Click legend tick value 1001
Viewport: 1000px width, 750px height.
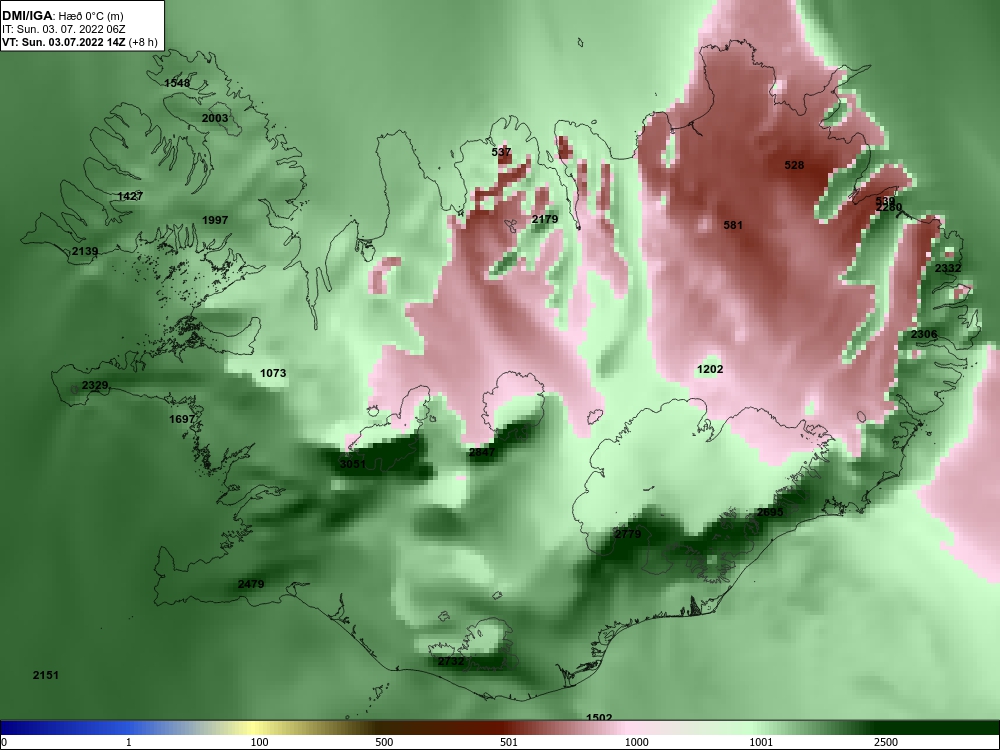point(761,742)
